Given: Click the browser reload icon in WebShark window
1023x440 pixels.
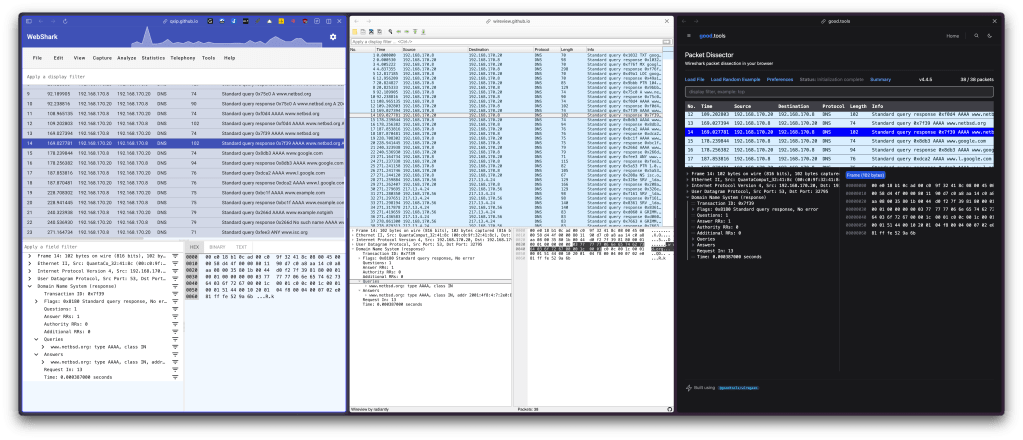Looking at the screenshot, I should pos(65,20).
